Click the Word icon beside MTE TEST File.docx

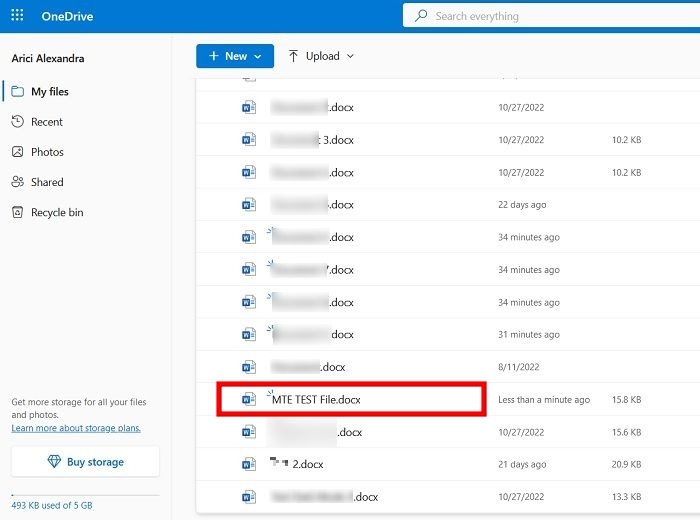pyautogui.click(x=249, y=400)
